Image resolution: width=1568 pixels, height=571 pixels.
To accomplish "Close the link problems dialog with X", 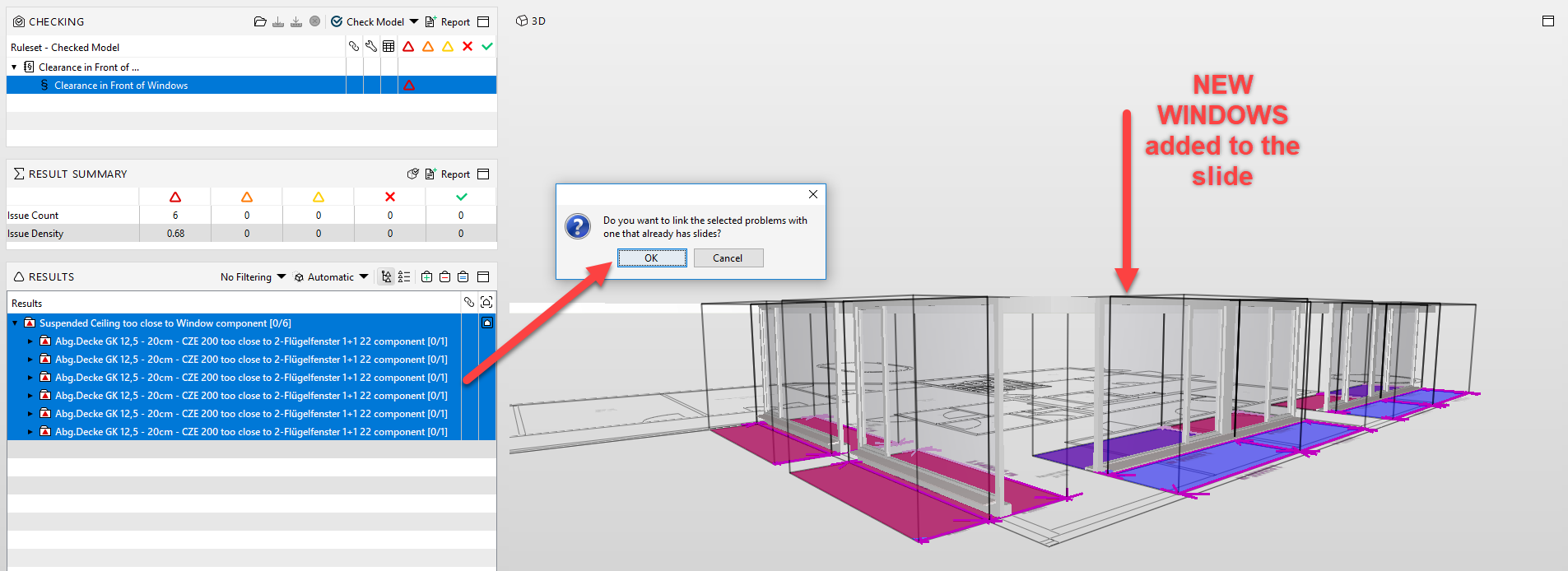I will [813, 194].
